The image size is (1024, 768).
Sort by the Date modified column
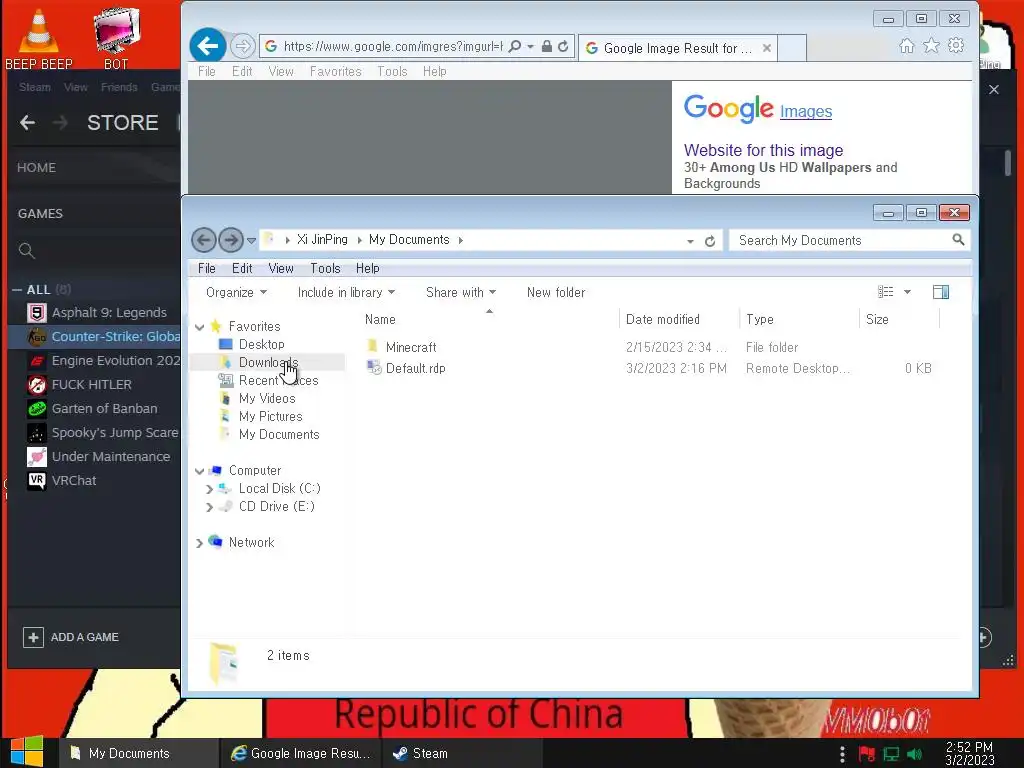click(662, 319)
